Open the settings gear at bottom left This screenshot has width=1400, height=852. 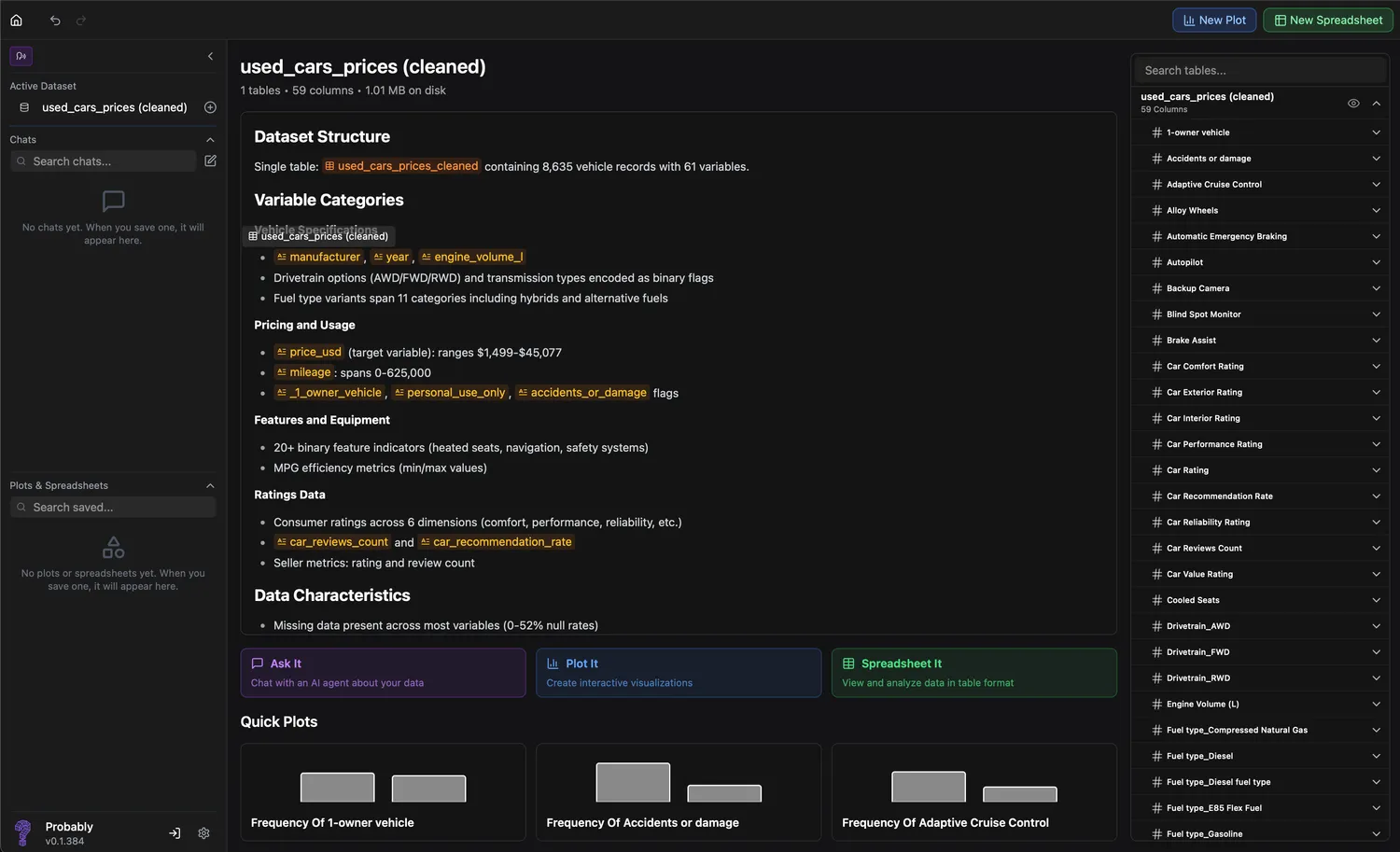point(203,832)
